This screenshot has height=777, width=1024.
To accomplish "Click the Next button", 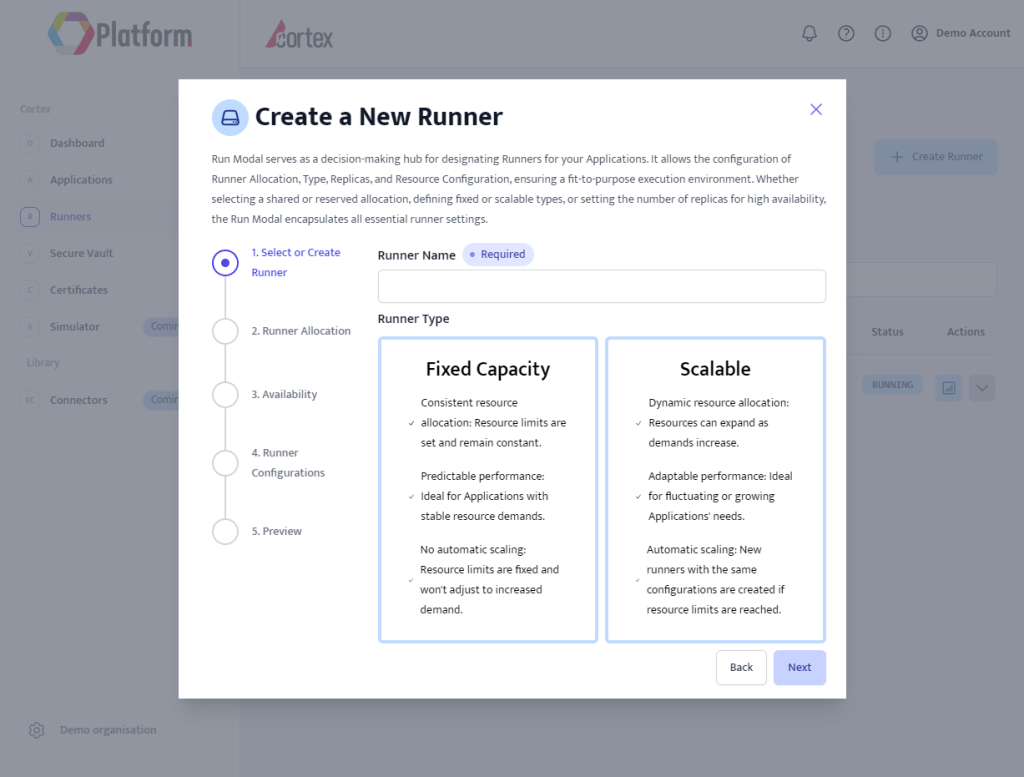I will [x=799, y=667].
